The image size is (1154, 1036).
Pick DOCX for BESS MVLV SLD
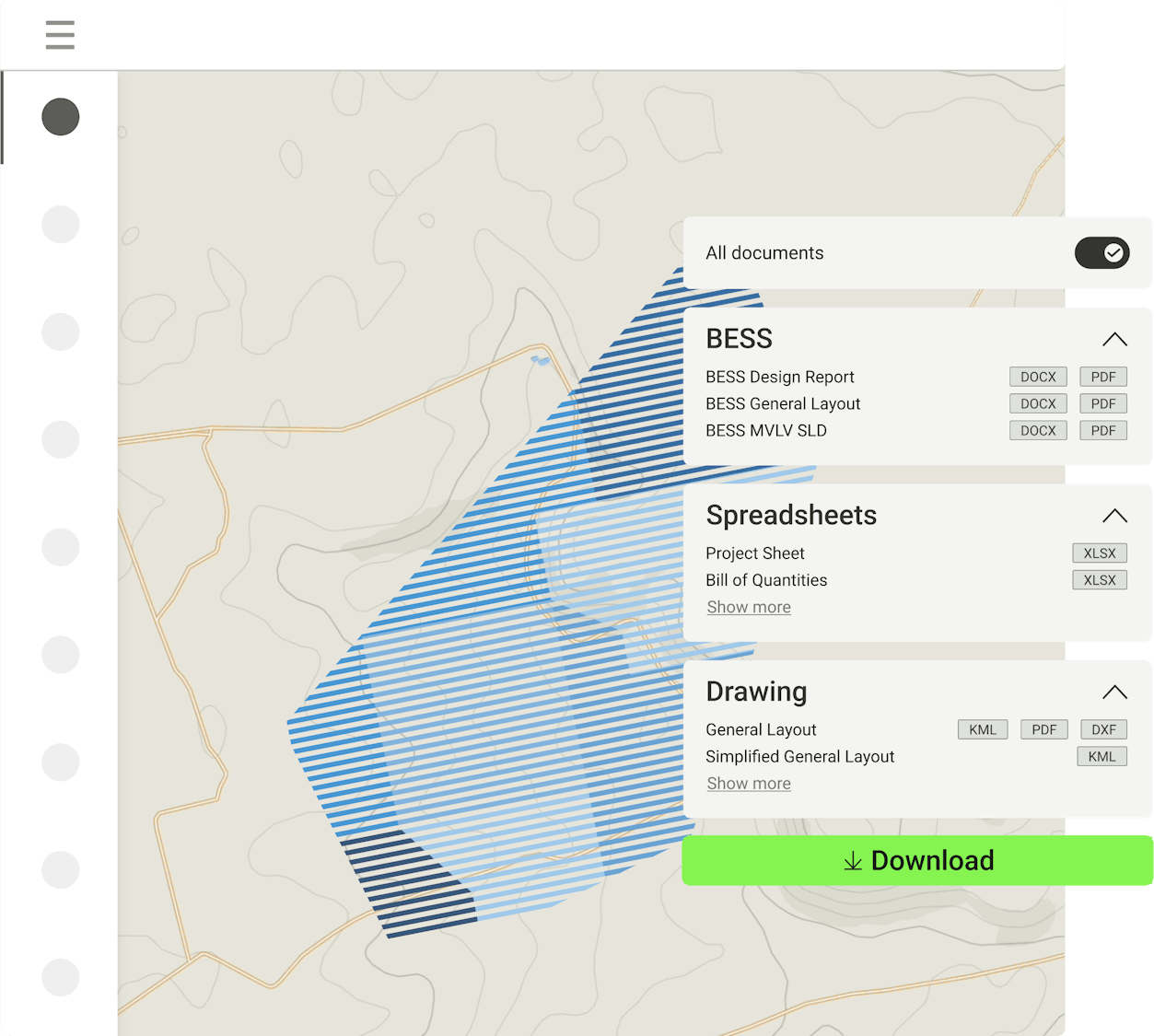[x=1038, y=430]
